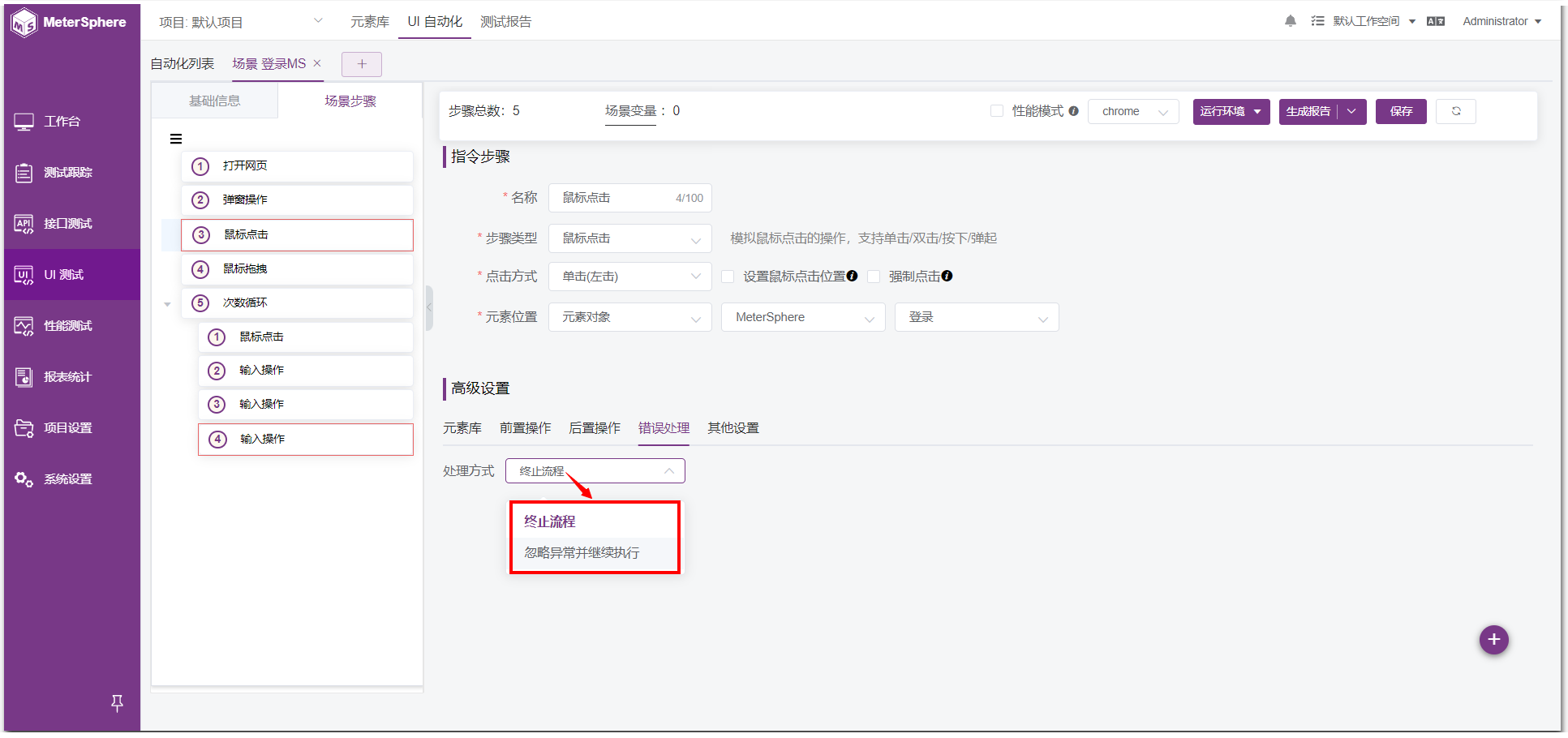Open the 步骤类型 dropdown

[x=630, y=238]
